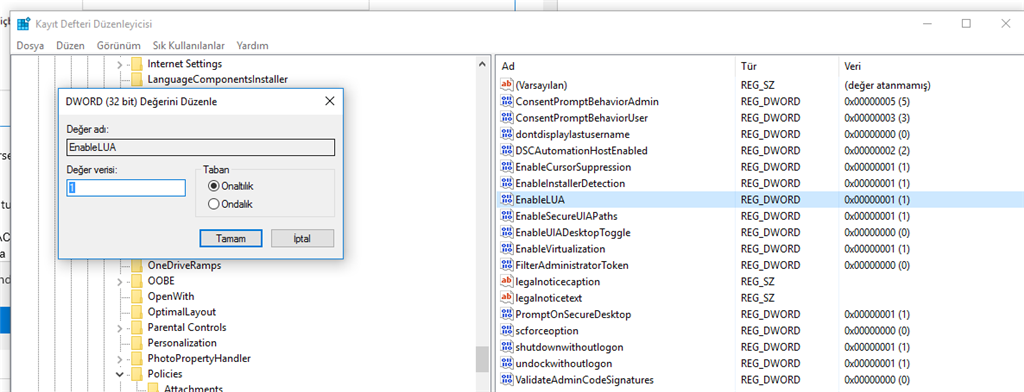Expand the Internet Settings tree node
The height and width of the screenshot is (392, 1024).
120,65
